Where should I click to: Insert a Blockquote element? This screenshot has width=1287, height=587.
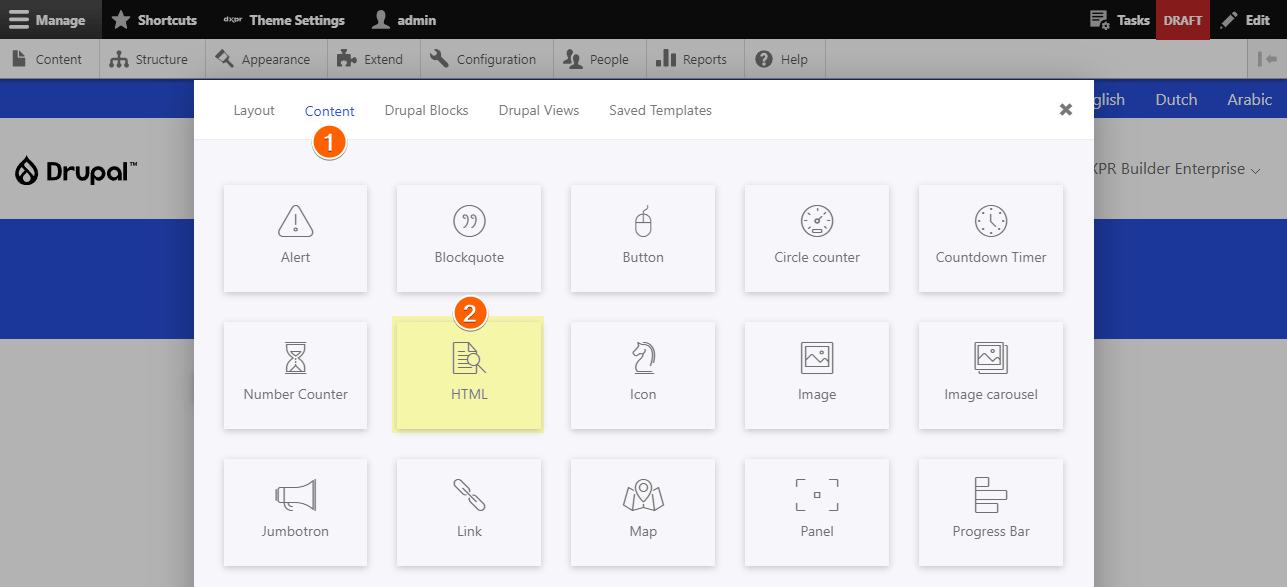point(469,238)
